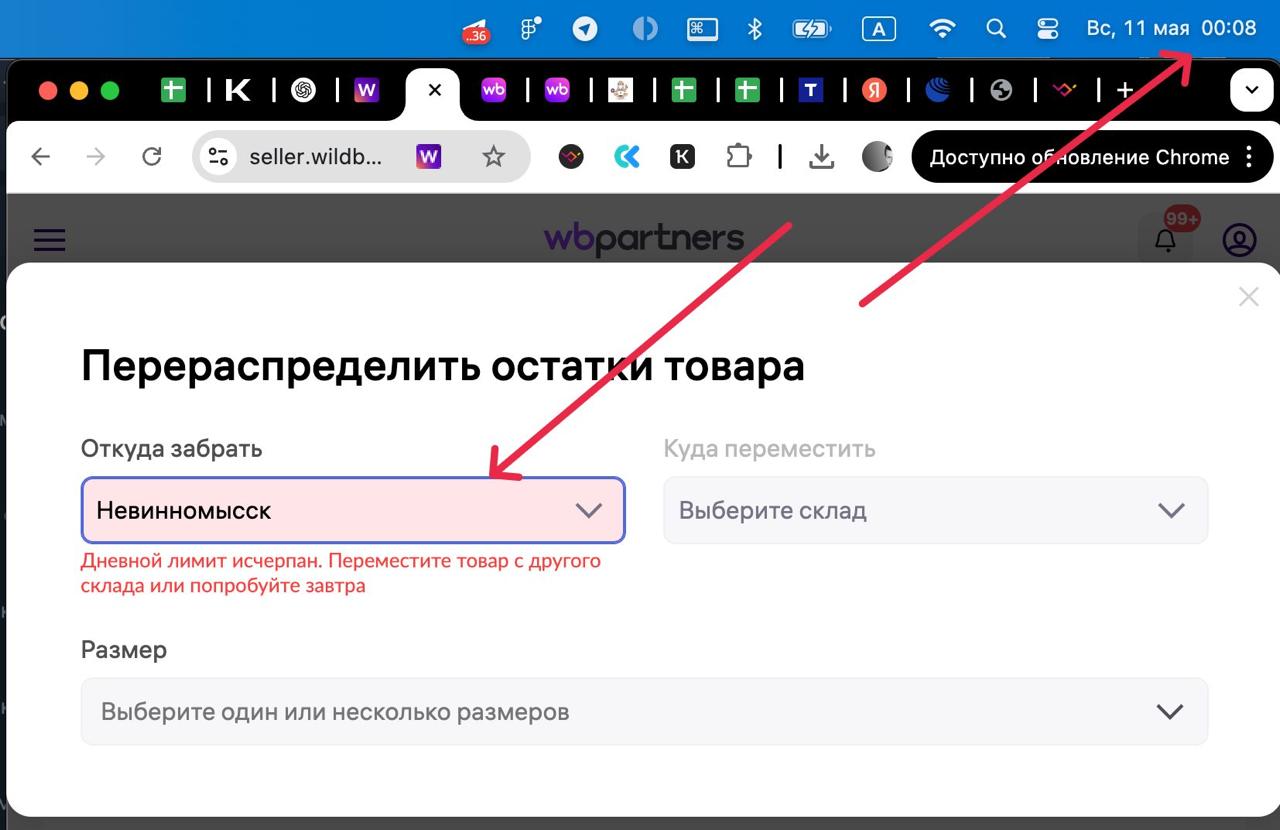The width and height of the screenshot is (1280, 830).
Task: Switch to the blue T browser tab
Action: [x=810, y=91]
